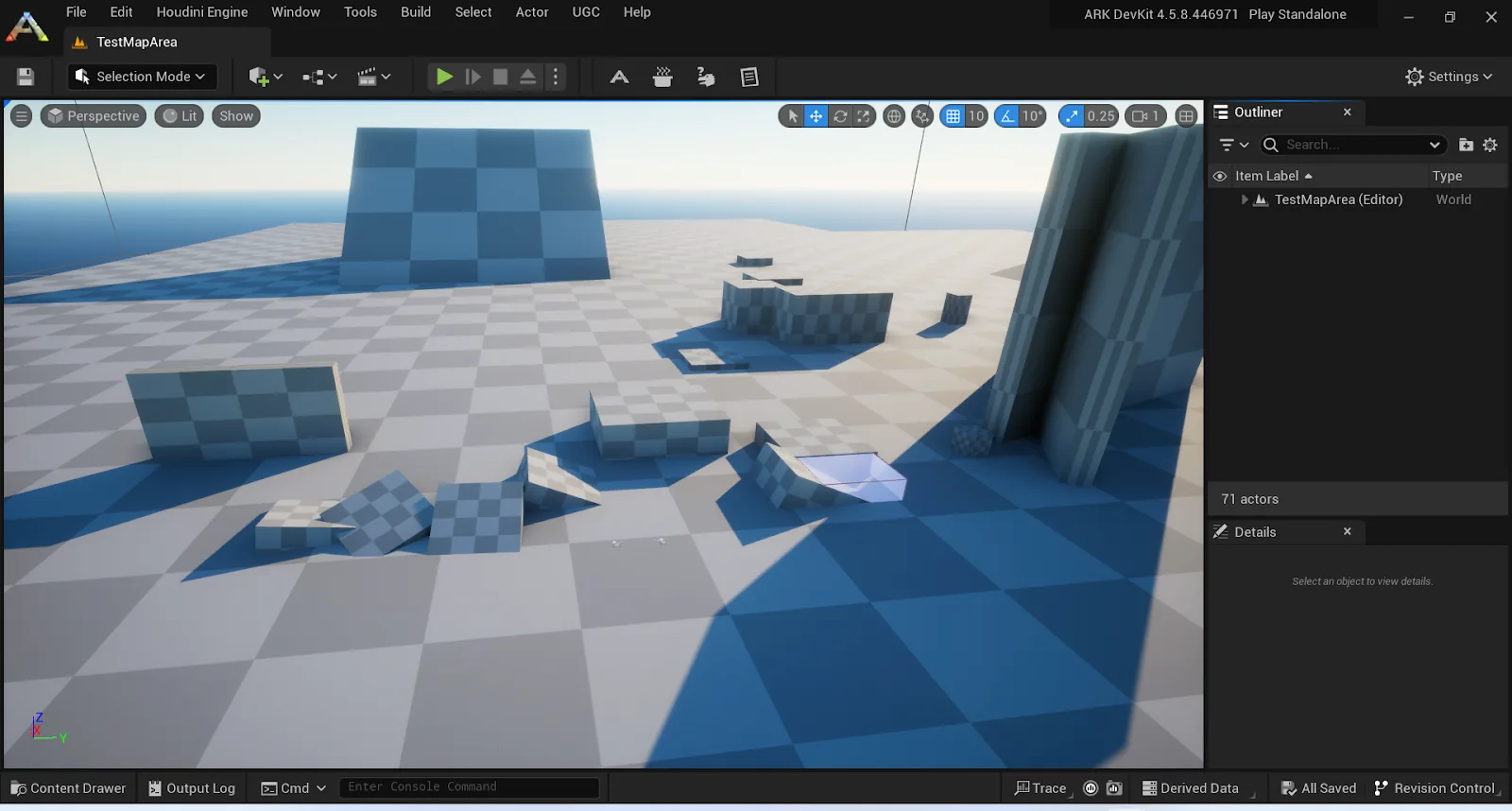Click the Eject from player button

(528, 77)
